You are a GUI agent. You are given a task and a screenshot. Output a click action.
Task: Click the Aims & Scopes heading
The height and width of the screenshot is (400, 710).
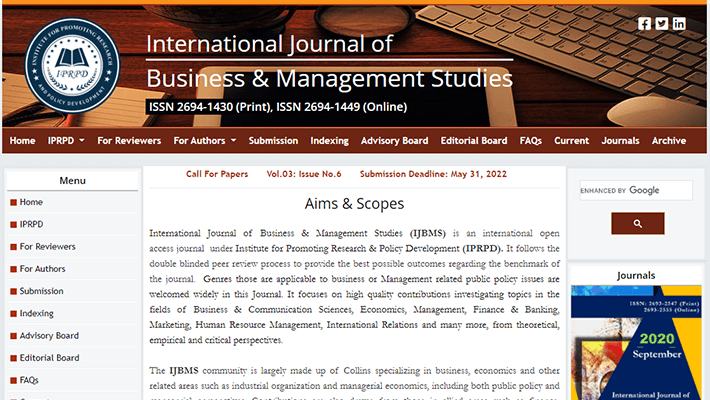point(354,203)
